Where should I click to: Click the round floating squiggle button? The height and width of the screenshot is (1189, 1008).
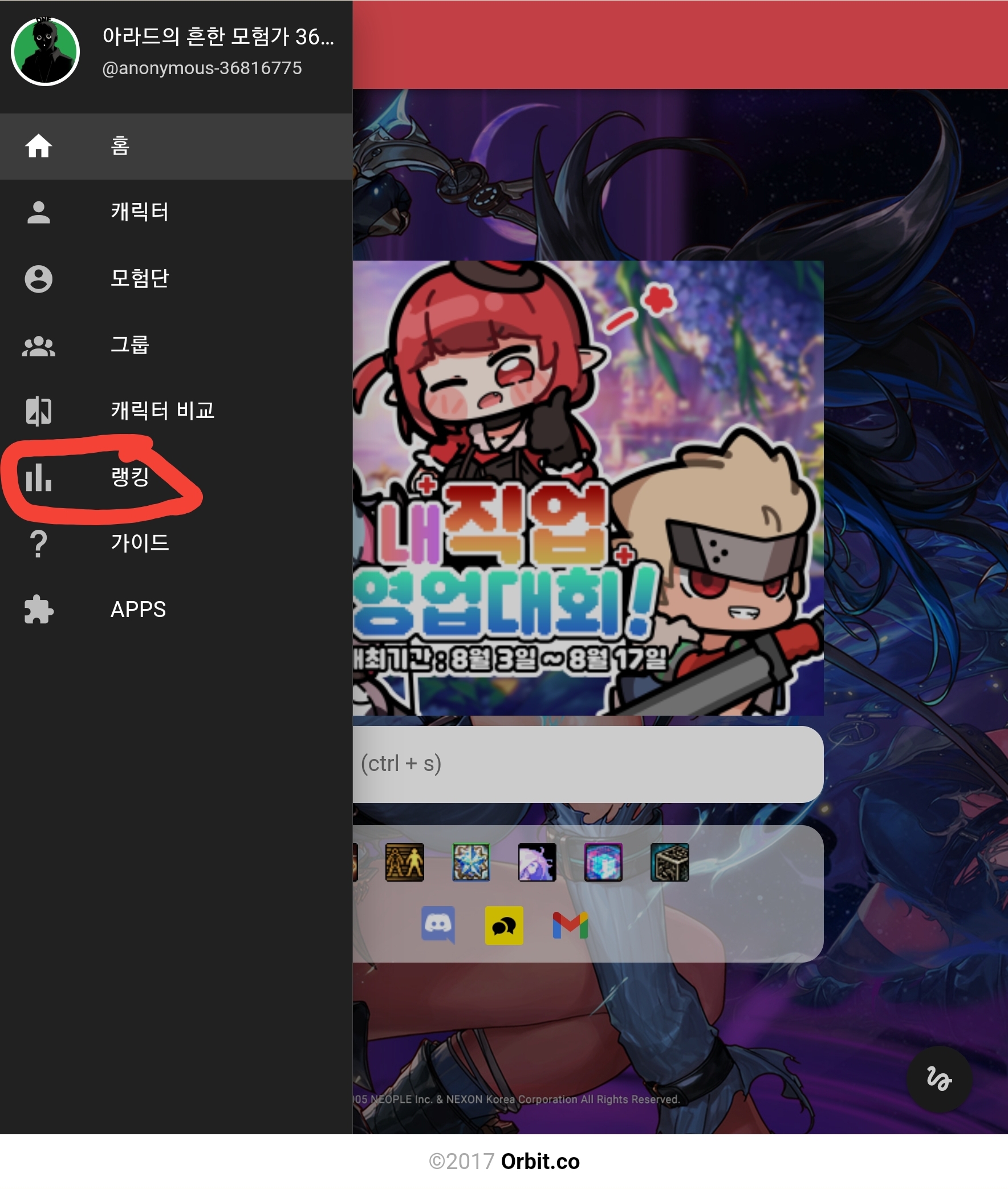coord(939,1080)
